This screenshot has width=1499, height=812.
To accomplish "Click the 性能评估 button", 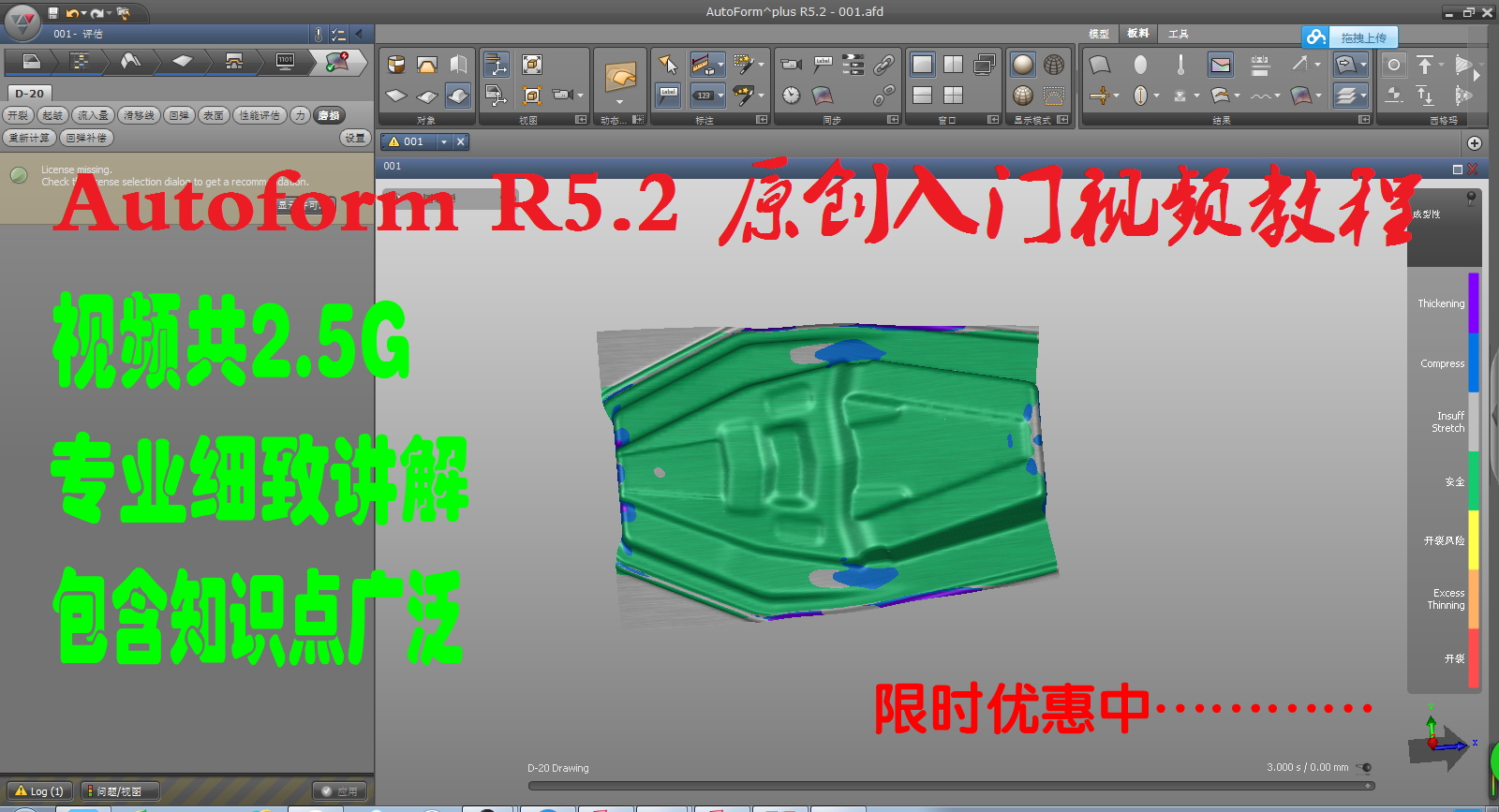I will [x=260, y=115].
